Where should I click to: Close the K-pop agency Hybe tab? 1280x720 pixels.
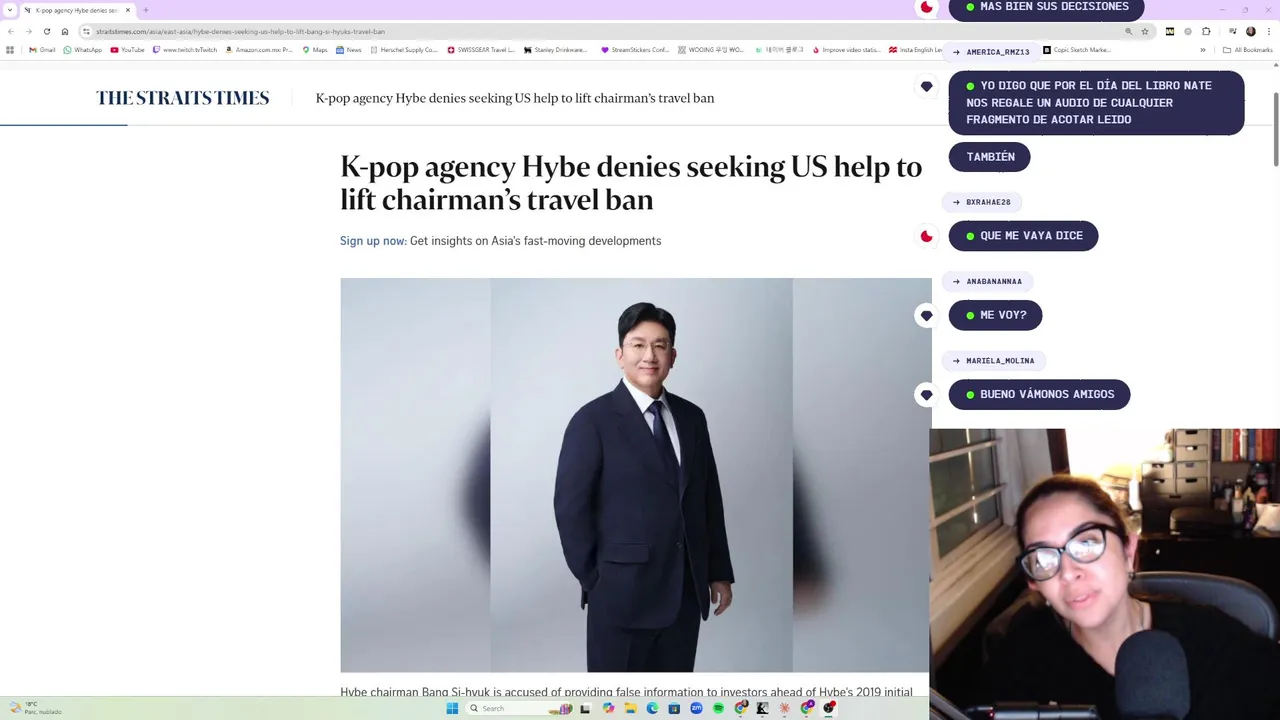(x=128, y=10)
